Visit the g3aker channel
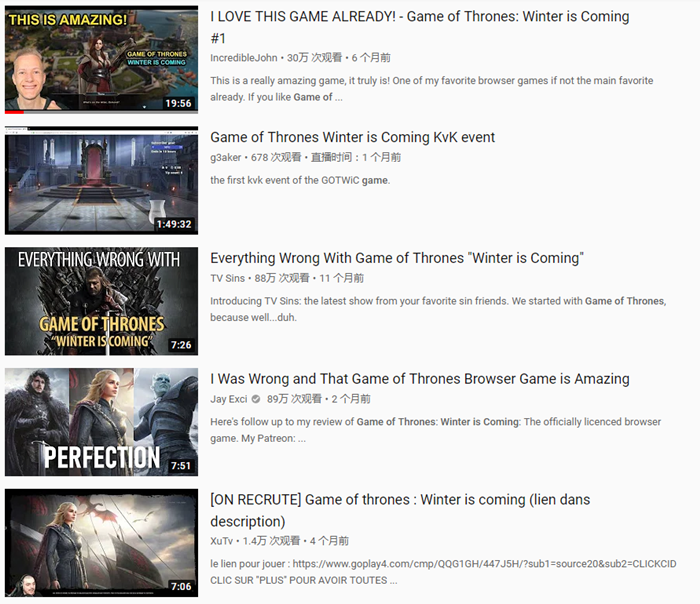The image size is (700, 604). tap(225, 158)
